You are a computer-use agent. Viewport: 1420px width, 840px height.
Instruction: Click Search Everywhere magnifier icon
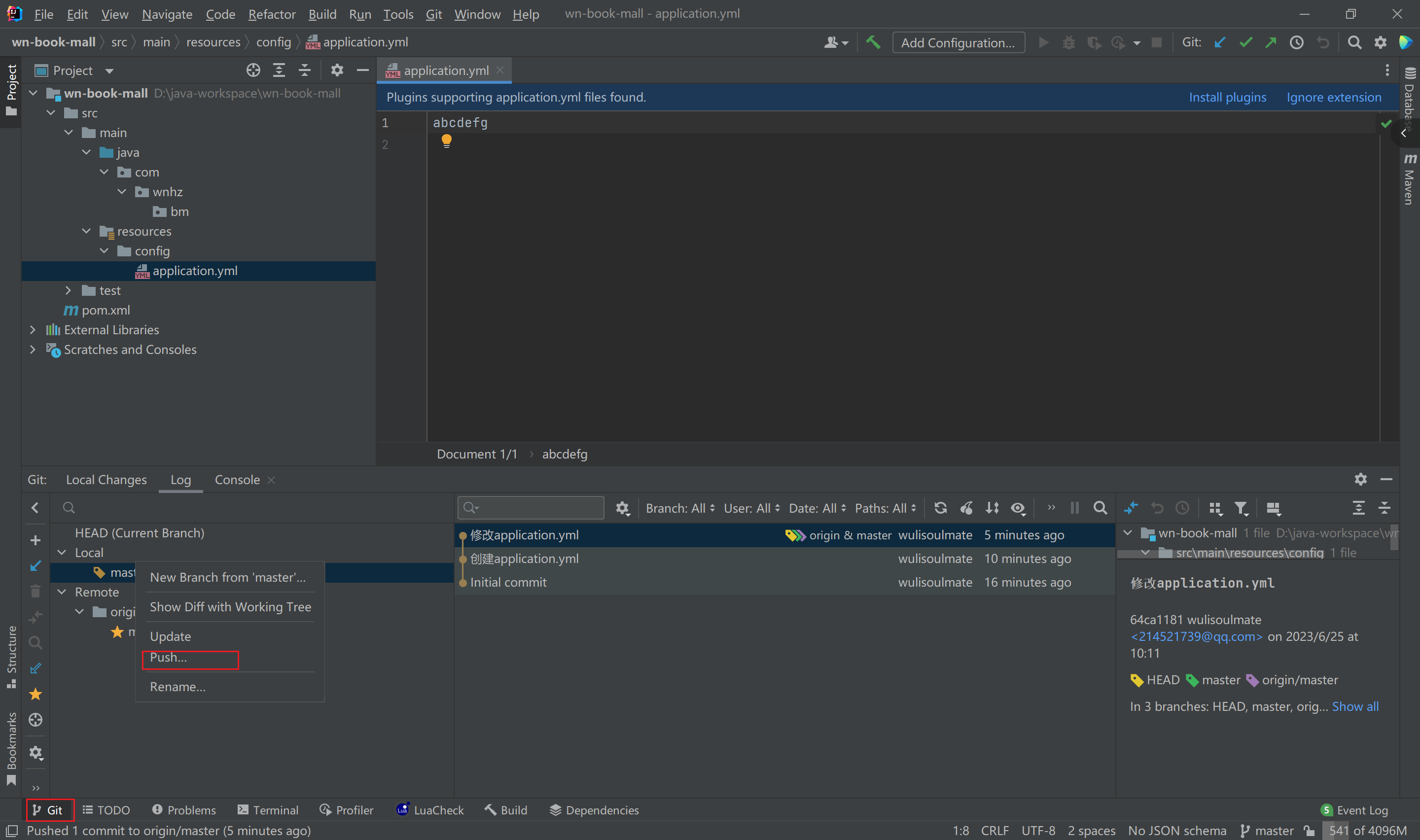pyautogui.click(x=1354, y=42)
